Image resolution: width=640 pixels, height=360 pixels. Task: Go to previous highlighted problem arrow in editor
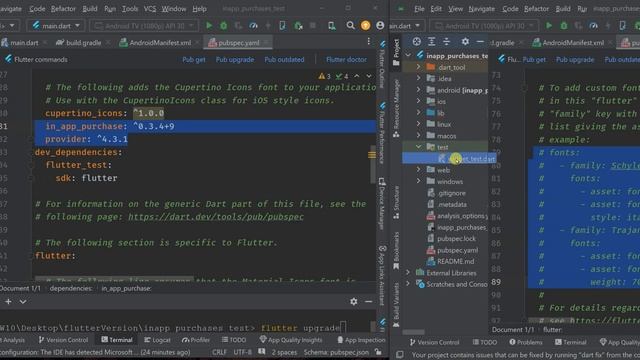(x=357, y=76)
